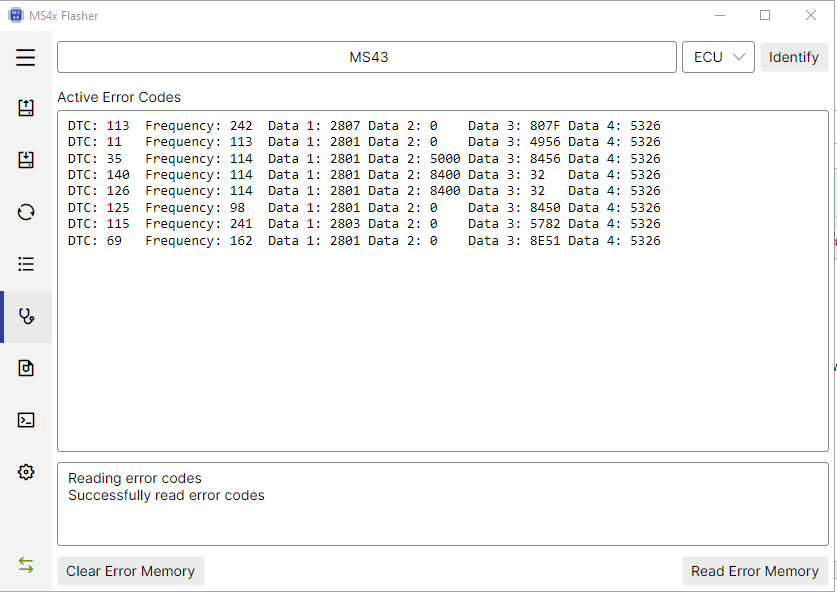837x592 pixels.
Task: Select the DTC: 69 row
Action: 364,241
